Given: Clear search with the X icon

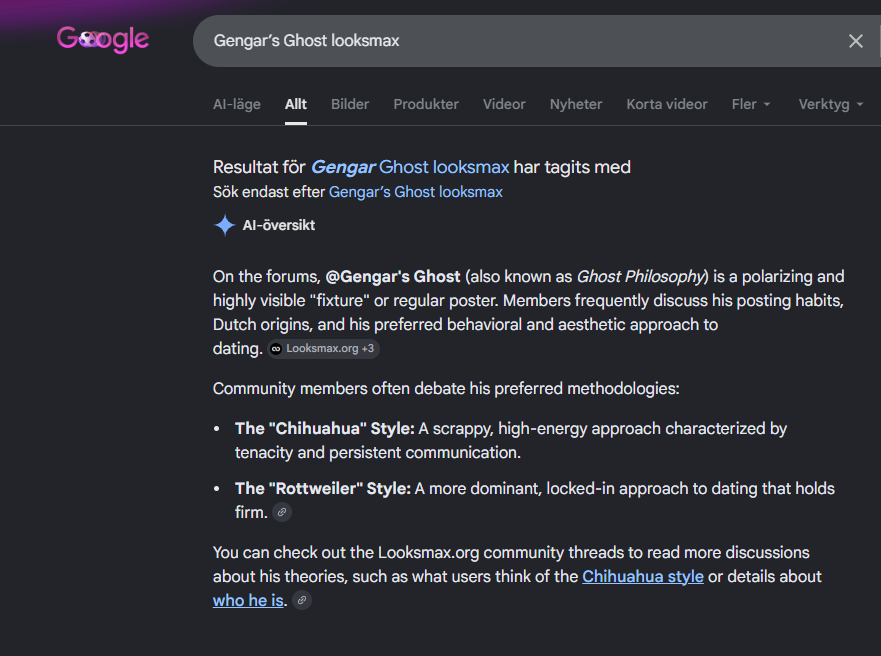Looking at the screenshot, I should click(x=855, y=41).
